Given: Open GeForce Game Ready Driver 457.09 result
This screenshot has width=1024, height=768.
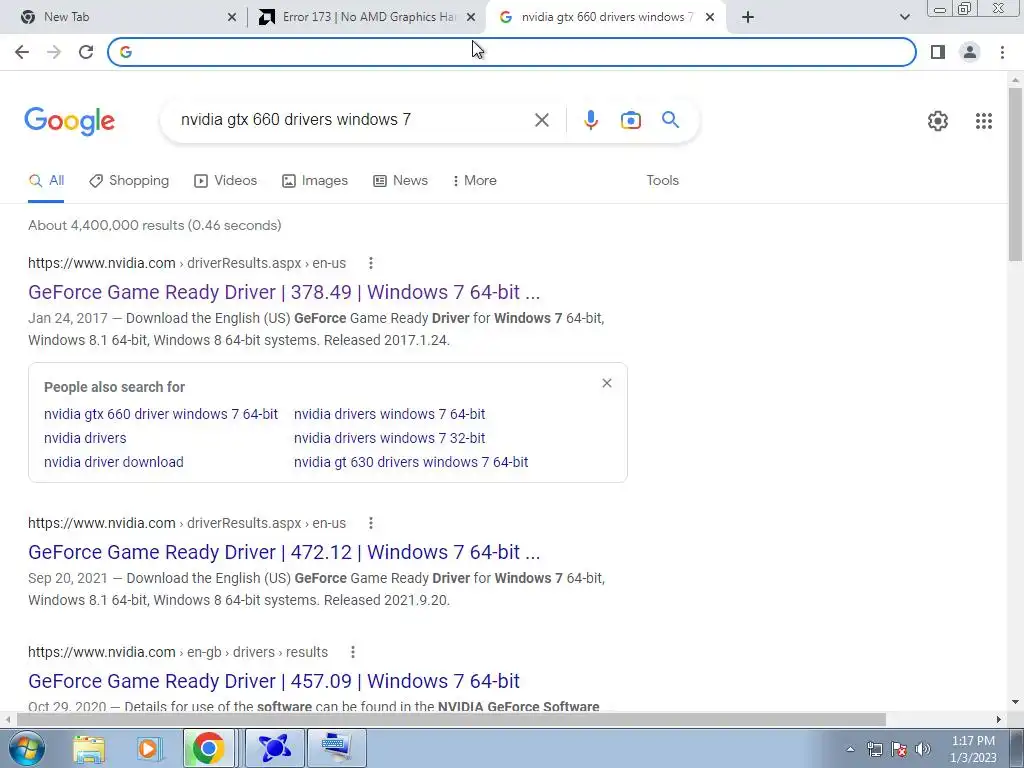Looking at the screenshot, I should [x=274, y=681].
